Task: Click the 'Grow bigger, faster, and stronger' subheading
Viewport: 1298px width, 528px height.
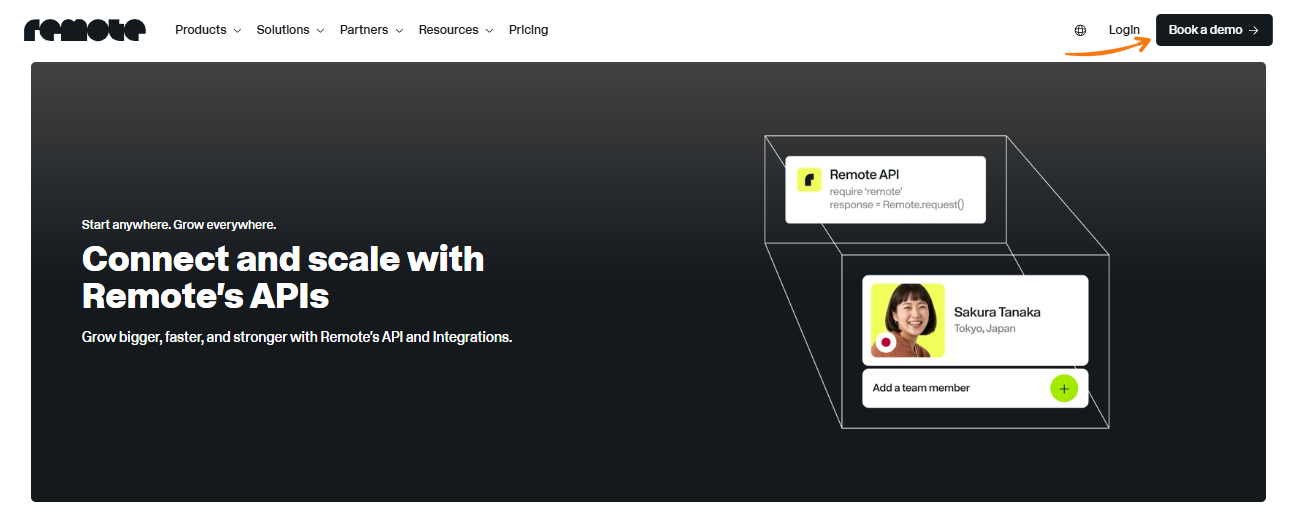Action: [297, 337]
